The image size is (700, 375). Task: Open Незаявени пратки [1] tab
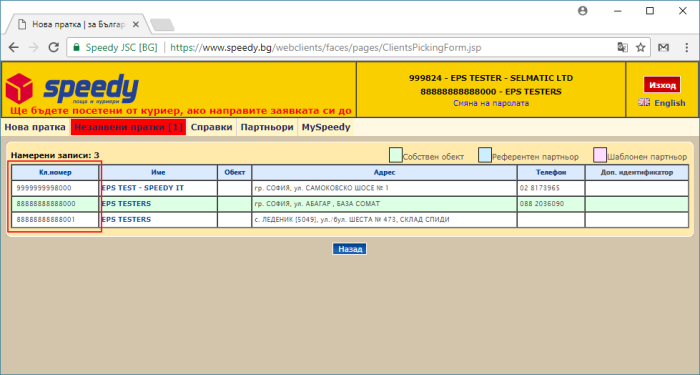coord(128,127)
